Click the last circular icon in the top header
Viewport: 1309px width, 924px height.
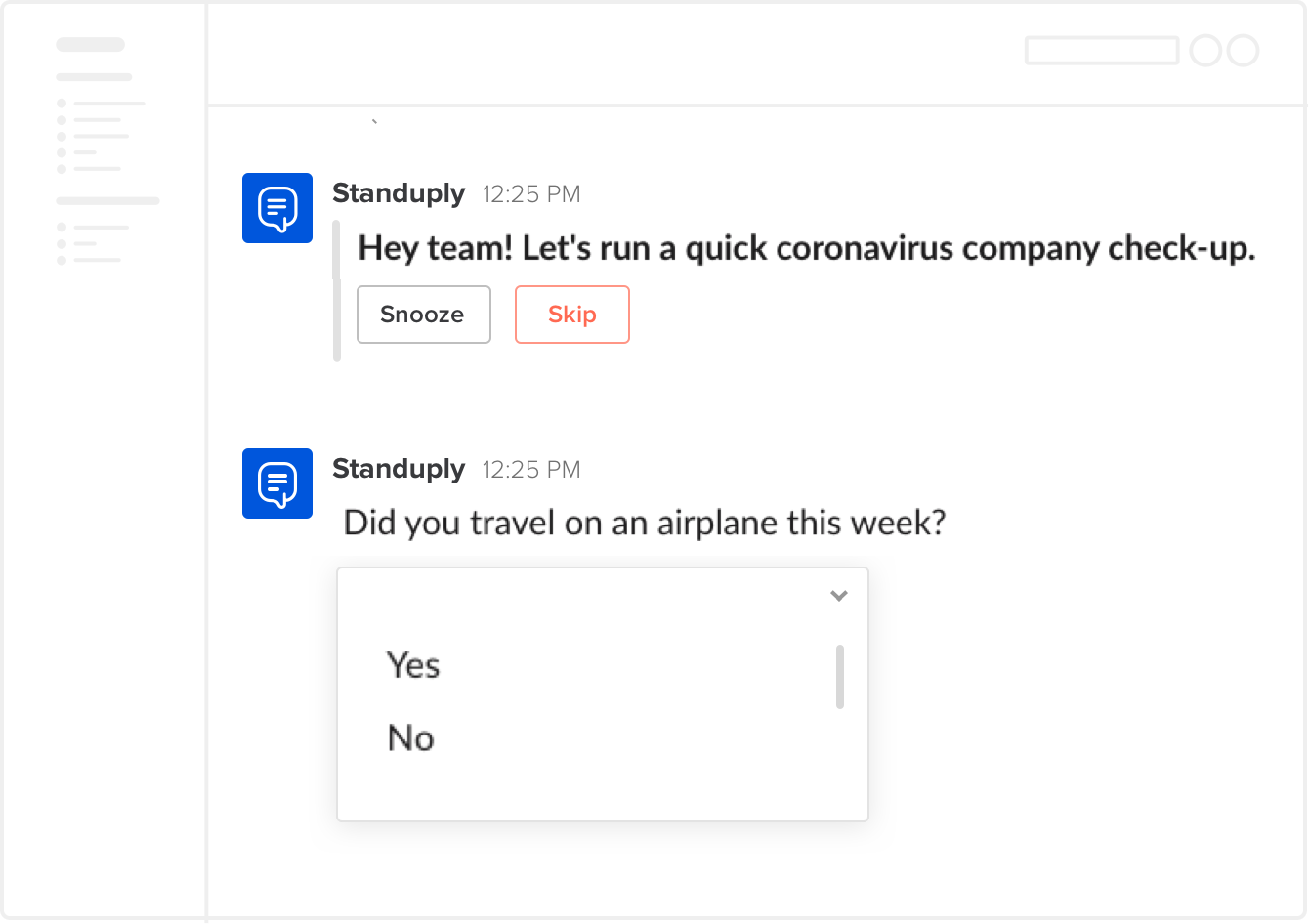pyautogui.click(x=1243, y=51)
